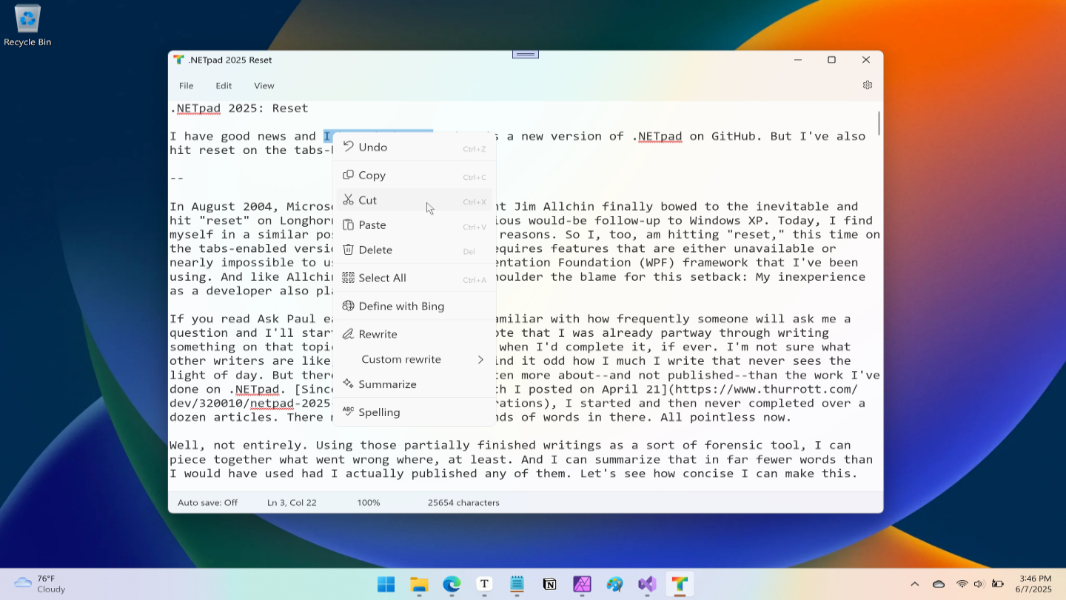Screen dimensions: 1066x600
Task: Click the 100% zoom indicator
Action: [369, 503]
